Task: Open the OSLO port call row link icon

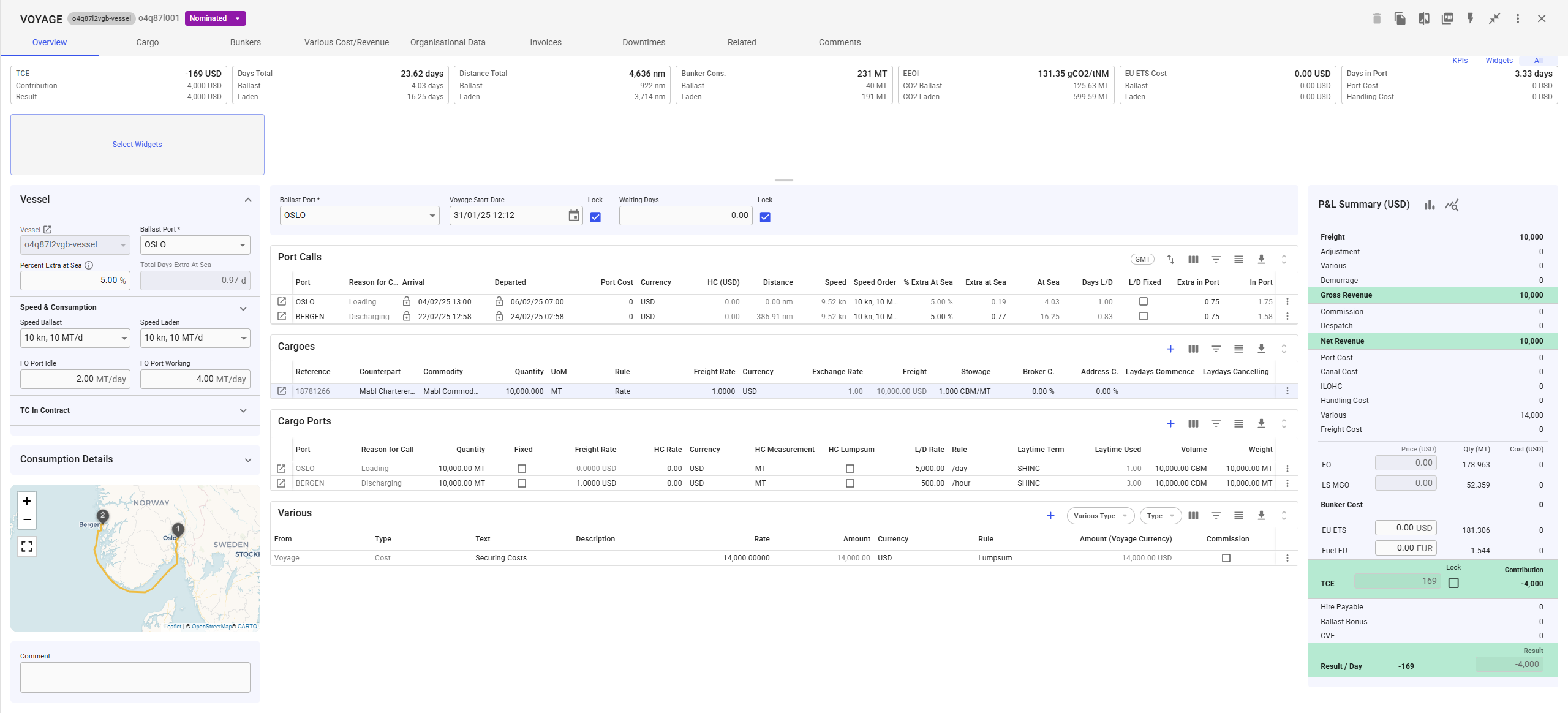Action: click(x=282, y=301)
